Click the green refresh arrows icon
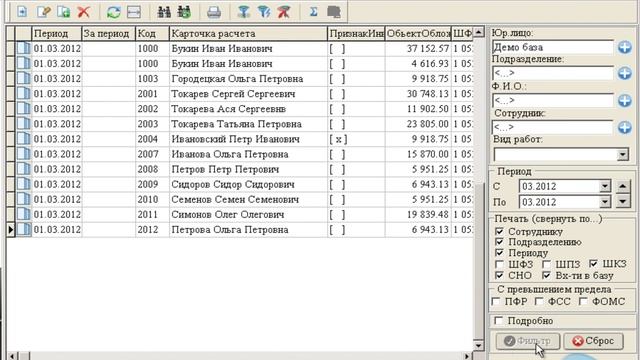This screenshot has height=360, width=640. pos(113,12)
